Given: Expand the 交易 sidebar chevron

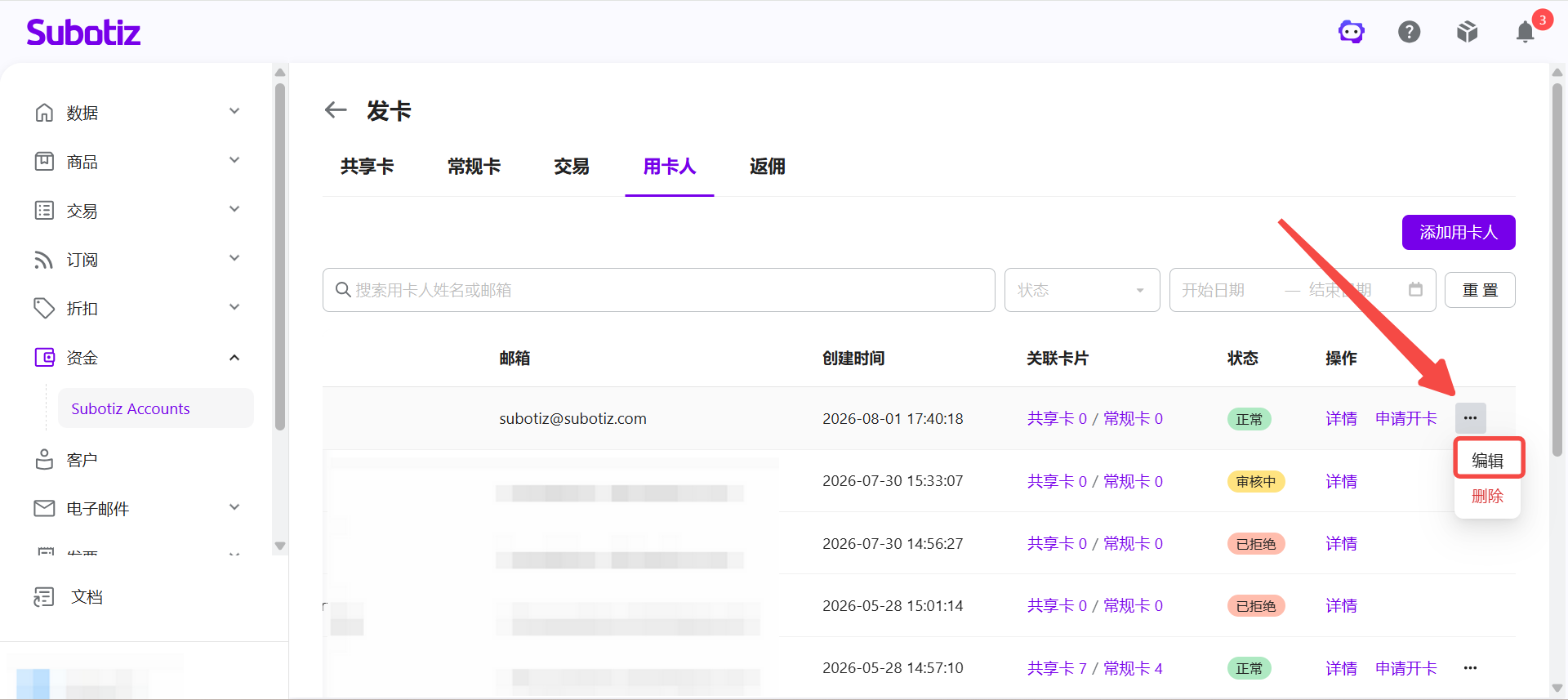Looking at the screenshot, I should [234, 209].
